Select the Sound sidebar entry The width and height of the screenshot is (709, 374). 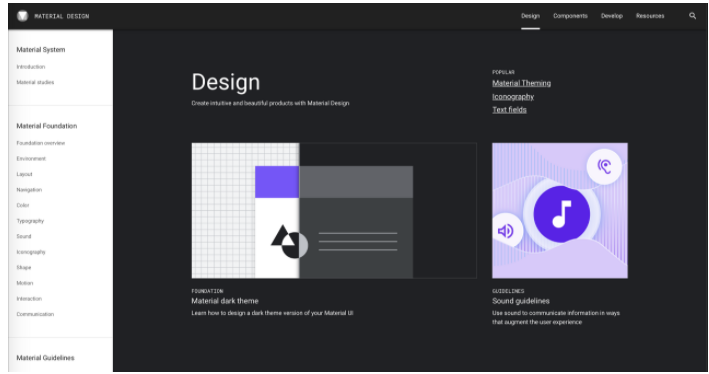tap(24, 237)
